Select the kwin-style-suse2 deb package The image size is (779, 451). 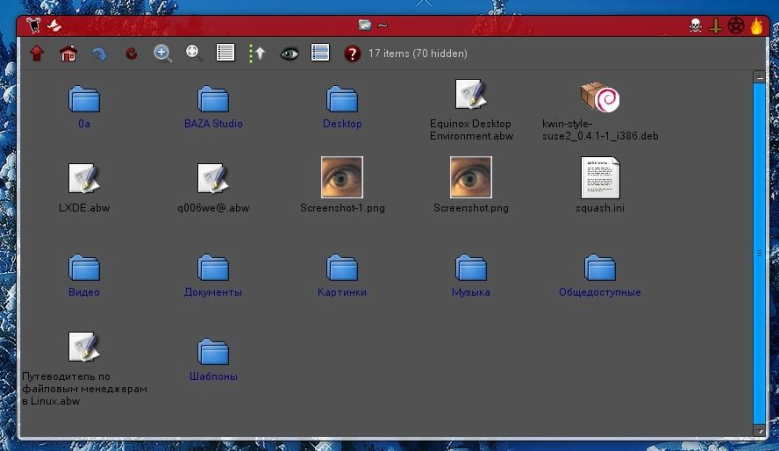click(600, 112)
